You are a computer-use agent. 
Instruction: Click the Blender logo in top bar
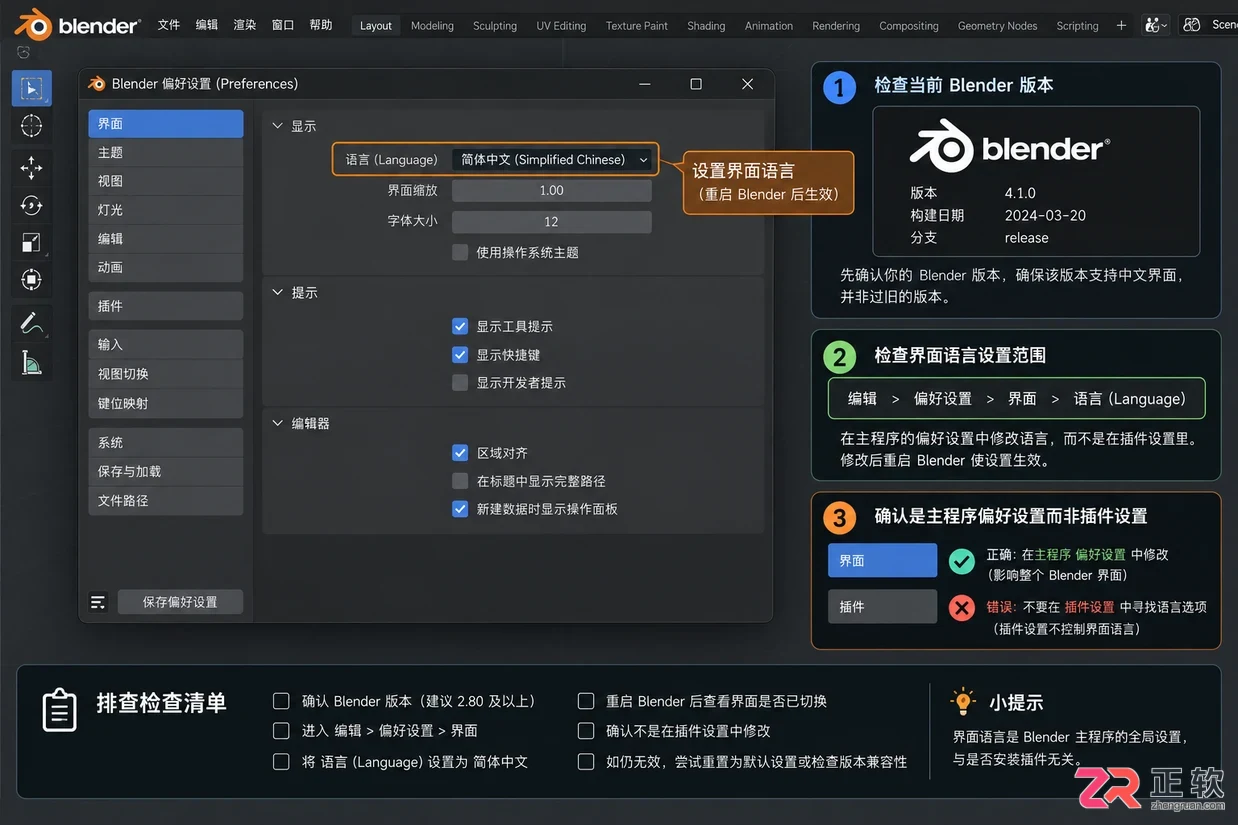coord(33,25)
